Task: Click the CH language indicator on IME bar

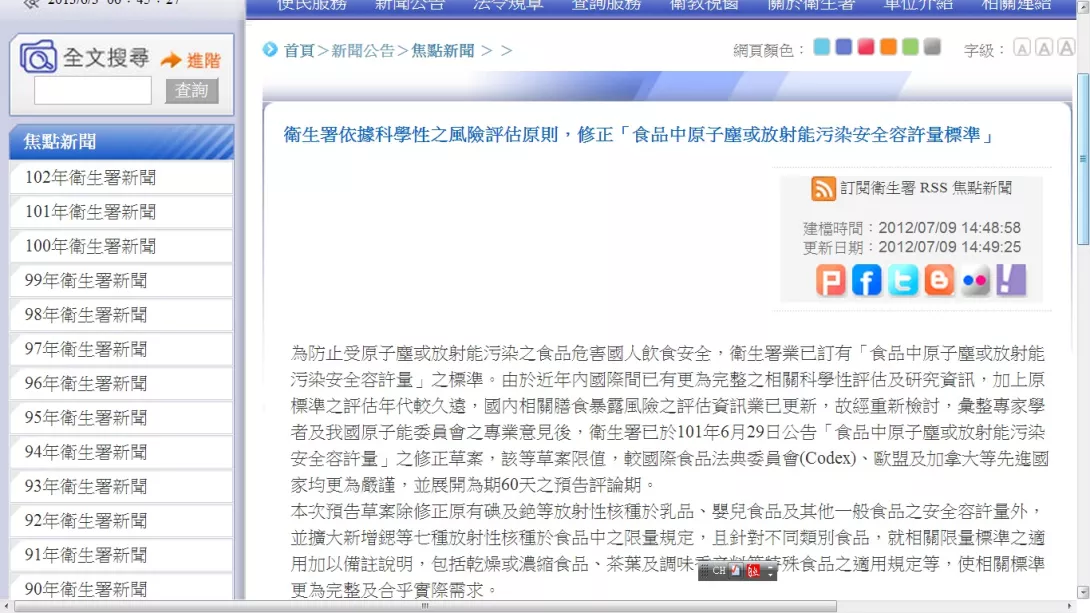Action: (x=719, y=571)
